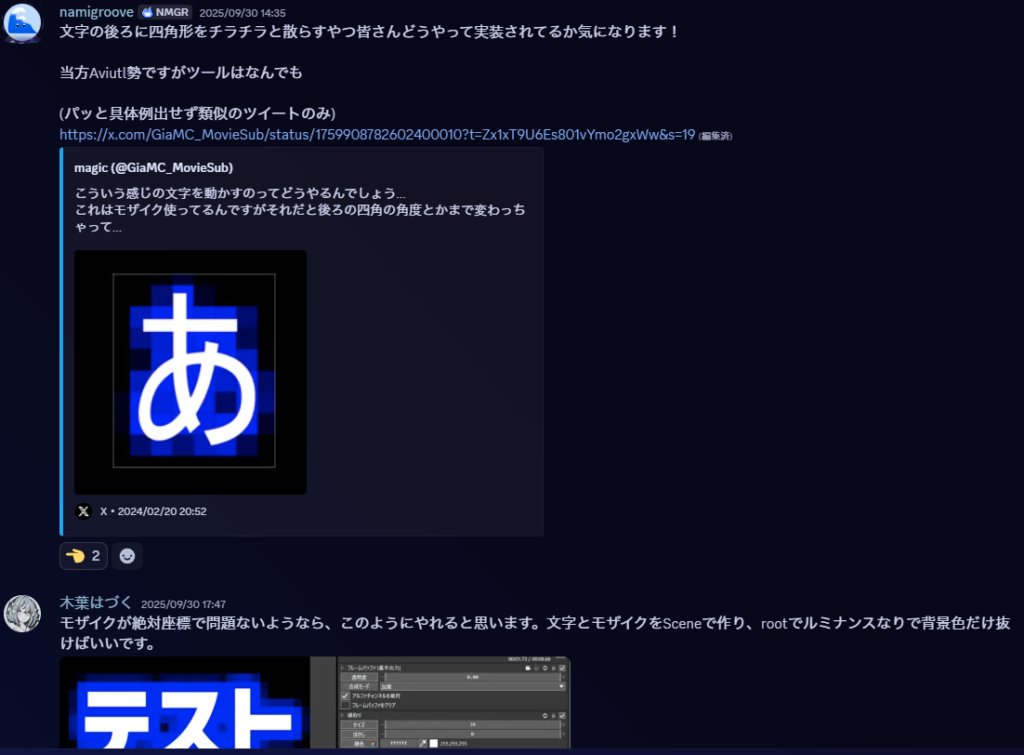The height and width of the screenshot is (755, 1024).
Task: Click the 木葉はづく username
Action: click(x=96, y=604)
